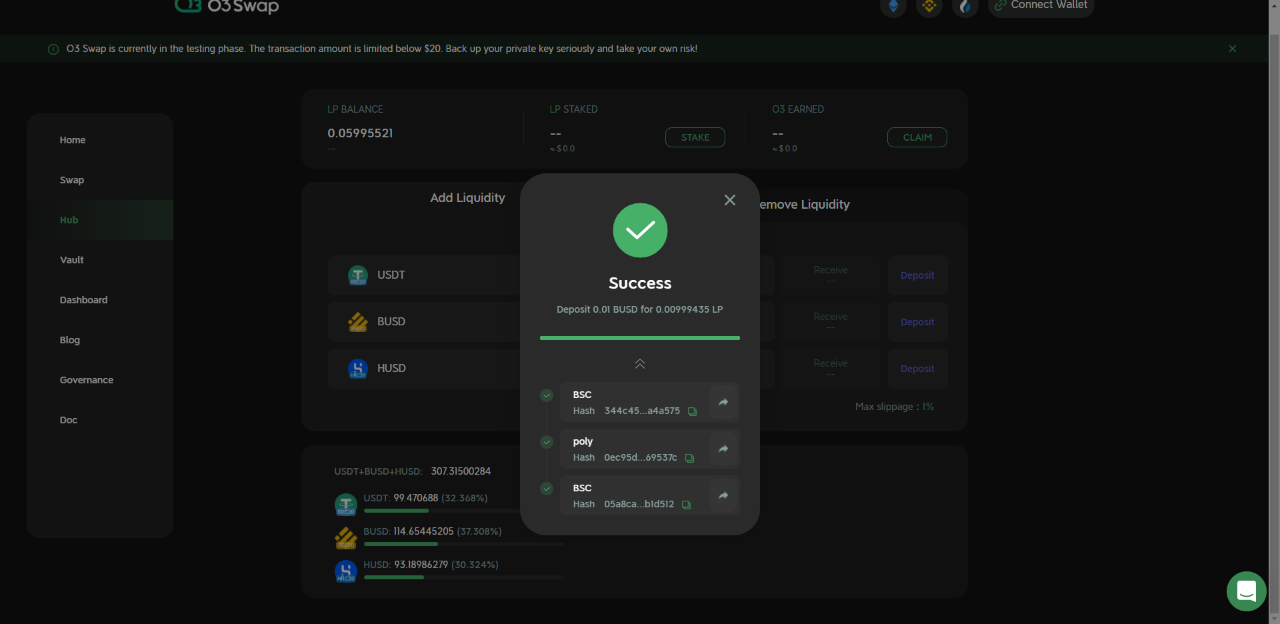Screen dimensions: 1280x624
Task: Click the BUSD 37.308% progress bar
Action: [x=464, y=544]
